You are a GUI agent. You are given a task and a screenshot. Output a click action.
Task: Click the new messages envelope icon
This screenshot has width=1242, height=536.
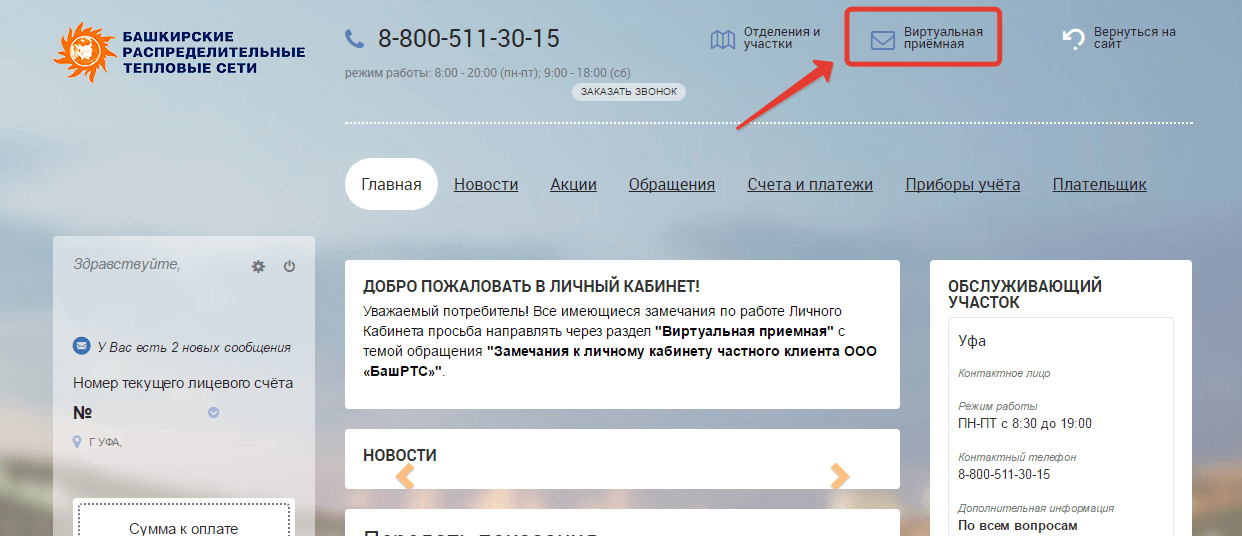coord(82,347)
